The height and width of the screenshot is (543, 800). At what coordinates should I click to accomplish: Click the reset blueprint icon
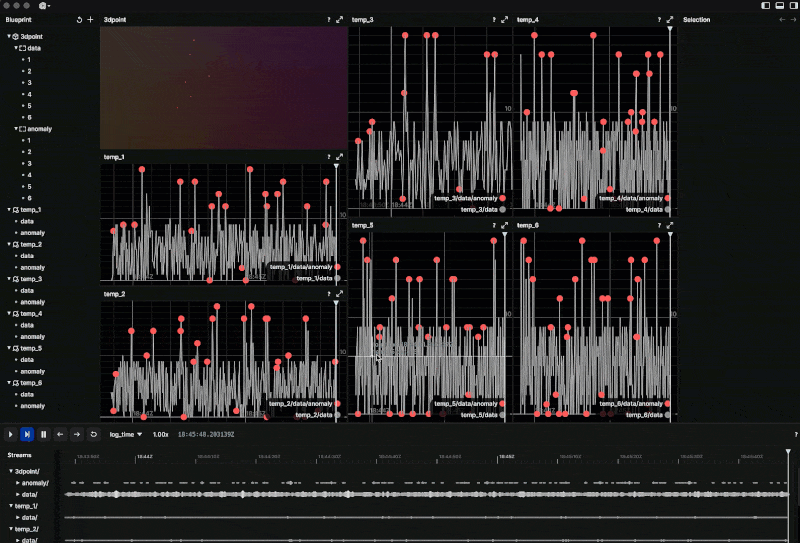80,19
